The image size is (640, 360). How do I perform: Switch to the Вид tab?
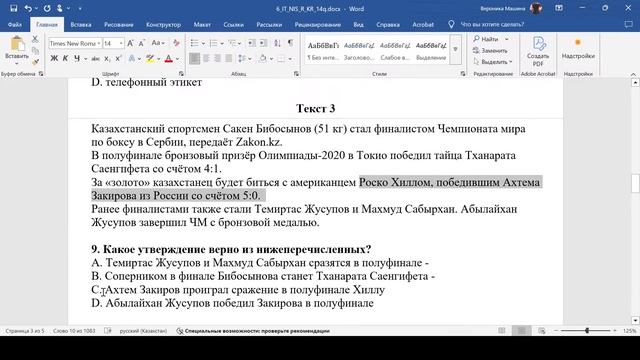[358, 24]
